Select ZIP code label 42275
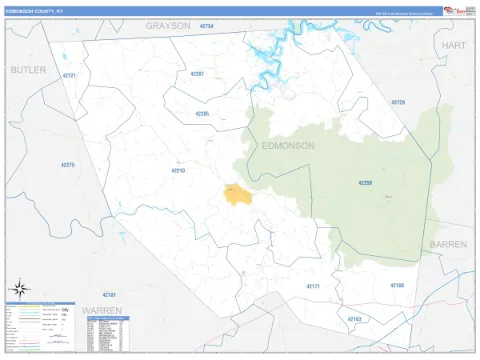 [x=68, y=165]
